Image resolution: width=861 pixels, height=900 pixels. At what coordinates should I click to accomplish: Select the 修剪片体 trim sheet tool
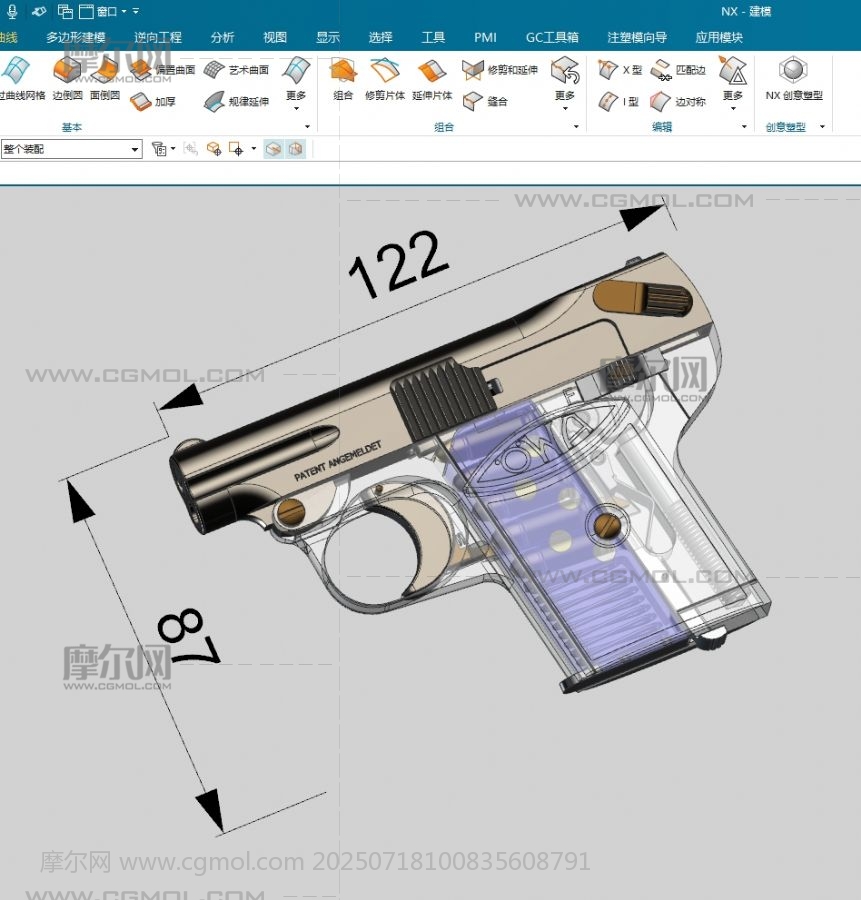coord(385,79)
